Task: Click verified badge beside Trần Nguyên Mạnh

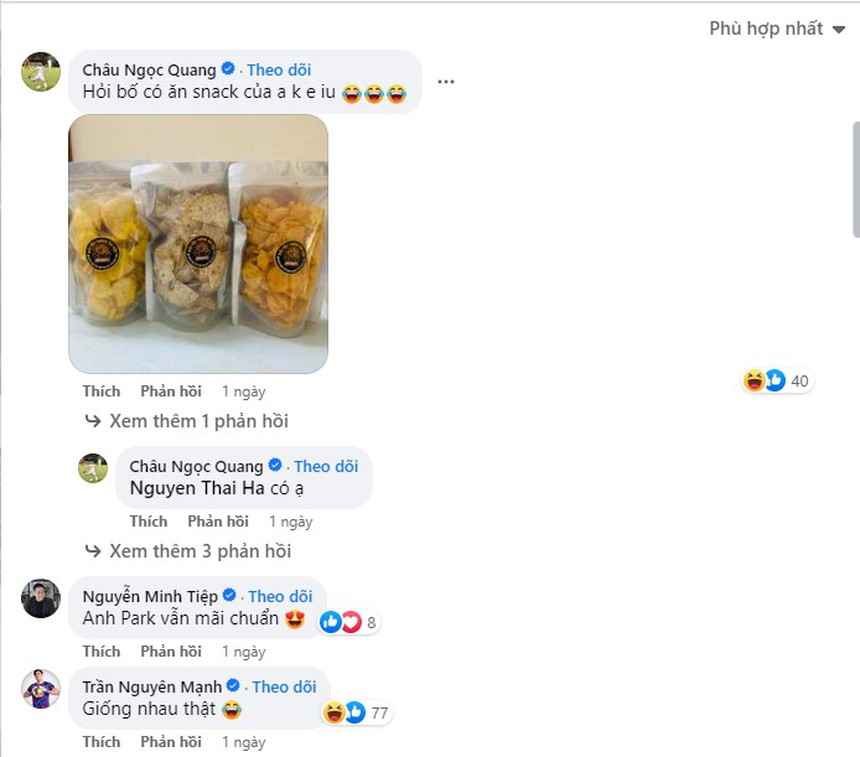Action: tap(234, 686)
